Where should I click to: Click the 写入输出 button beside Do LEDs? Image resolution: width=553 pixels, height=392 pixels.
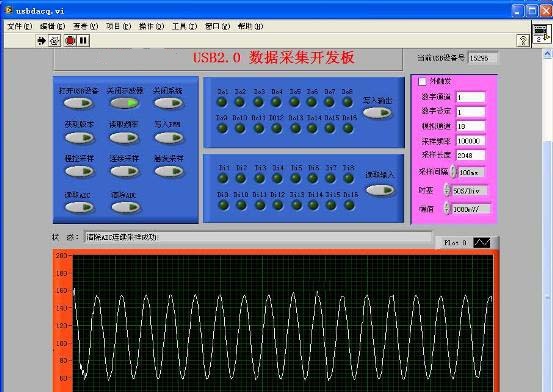click(377, 113)
